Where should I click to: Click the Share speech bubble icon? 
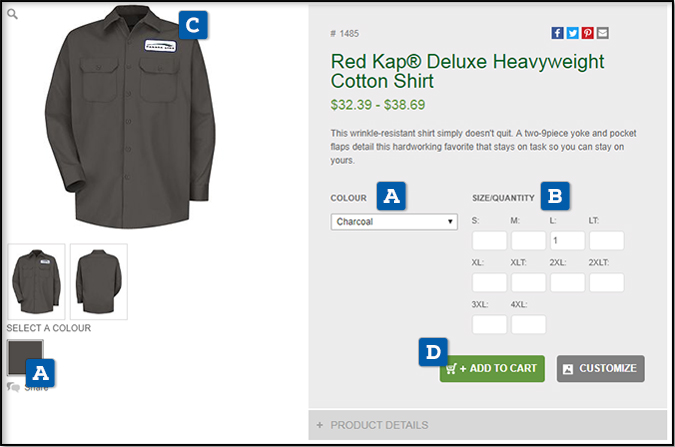pyautogui.click(x=13, y=387)
